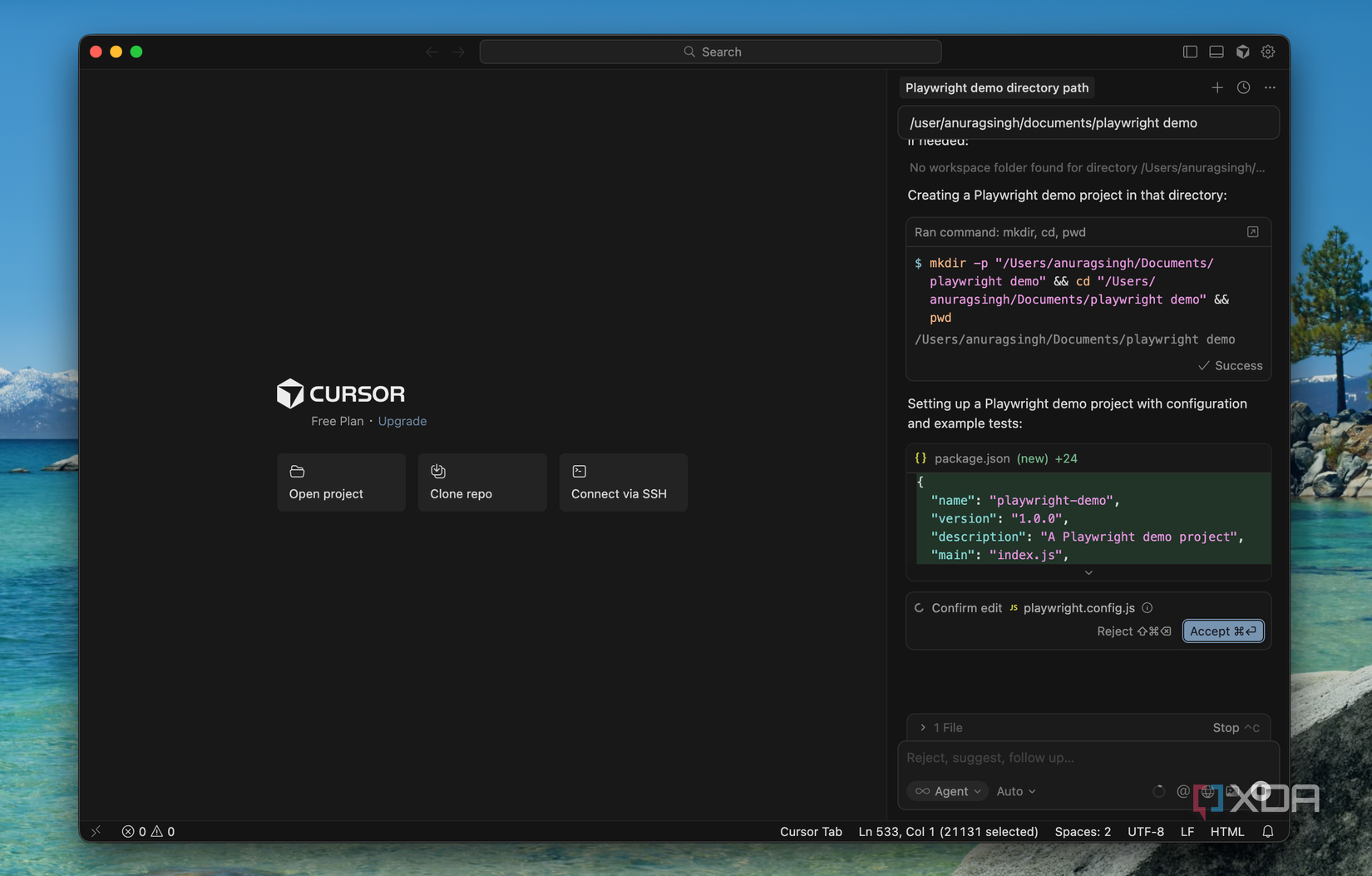Click the notification bell in status bar
Screen dimensions: 1372x876
(1266, 831)
